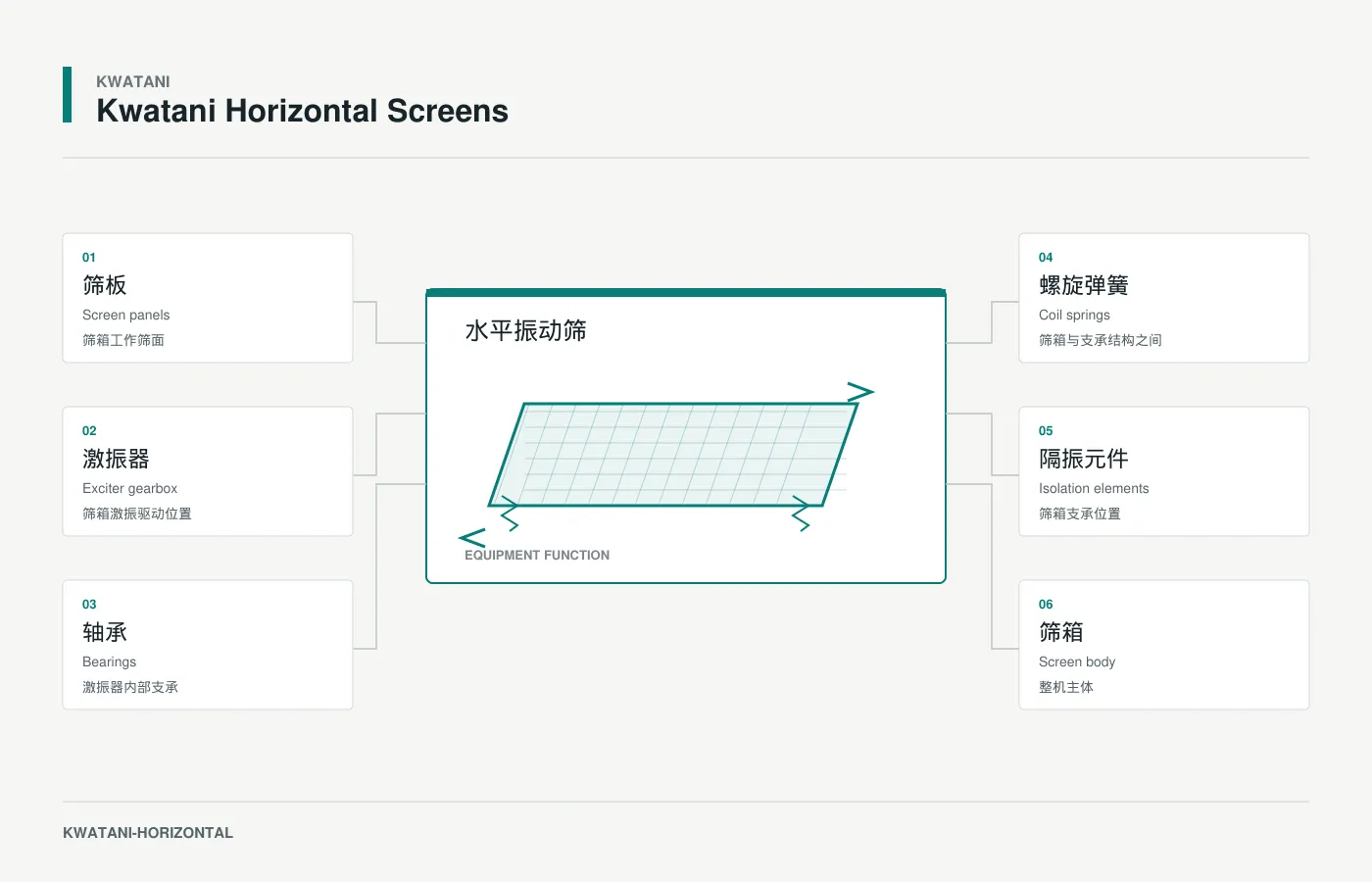Click the '06' card number
This screenshot has width=1372, height=882.
[x=1046, y=605]
